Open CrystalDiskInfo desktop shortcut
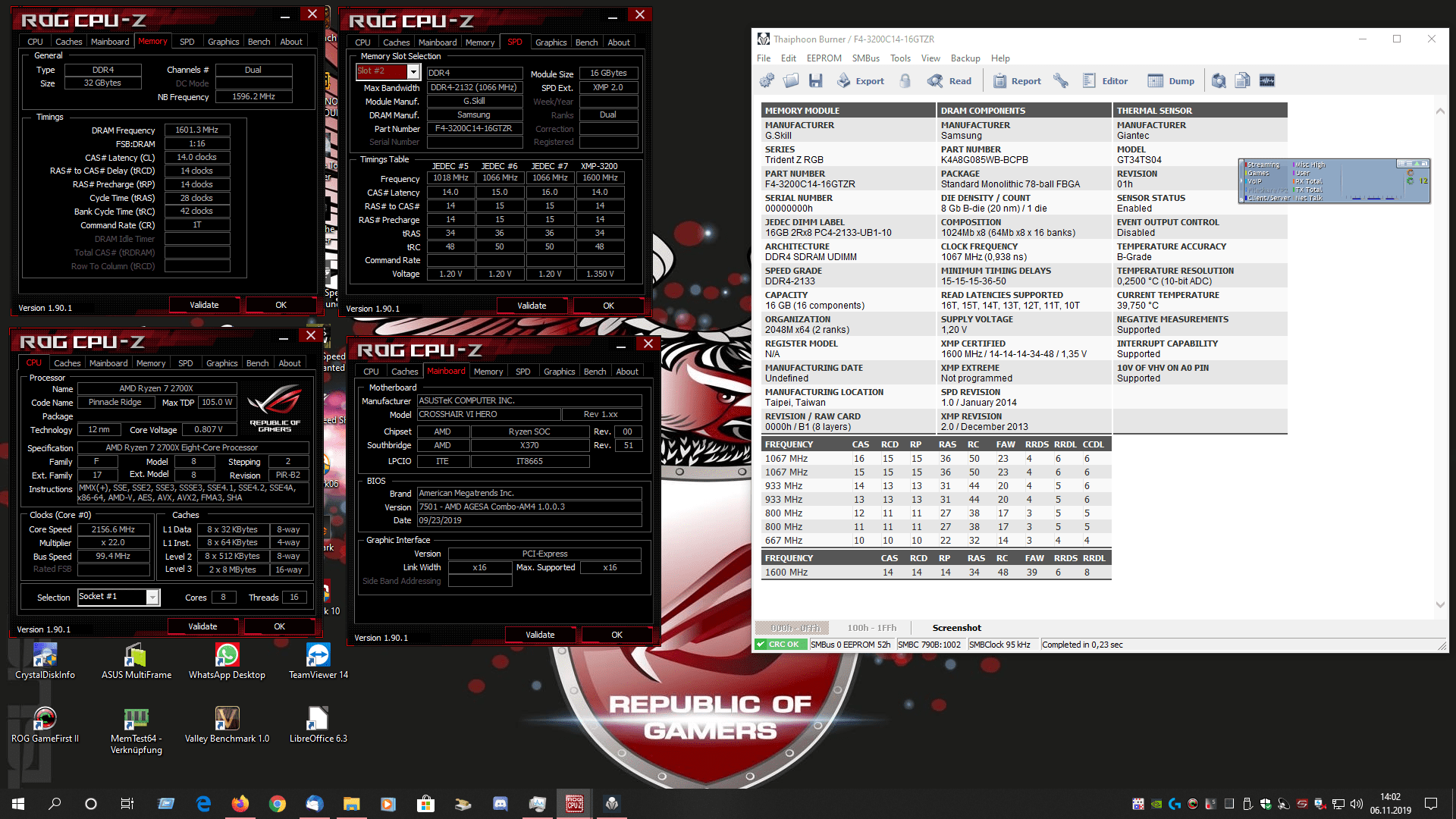1456x819 pixels. tap(45, 661)
